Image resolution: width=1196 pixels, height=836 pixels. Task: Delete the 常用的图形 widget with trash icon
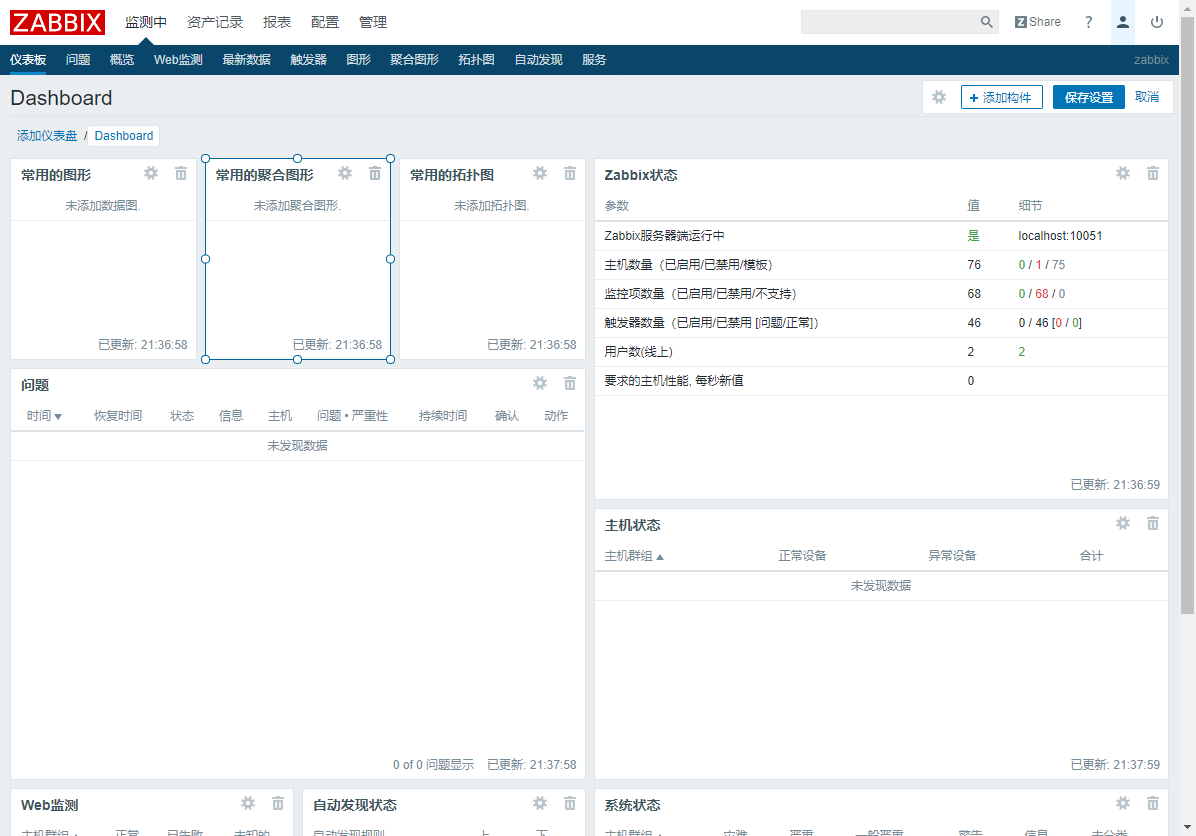coord(180,173)
